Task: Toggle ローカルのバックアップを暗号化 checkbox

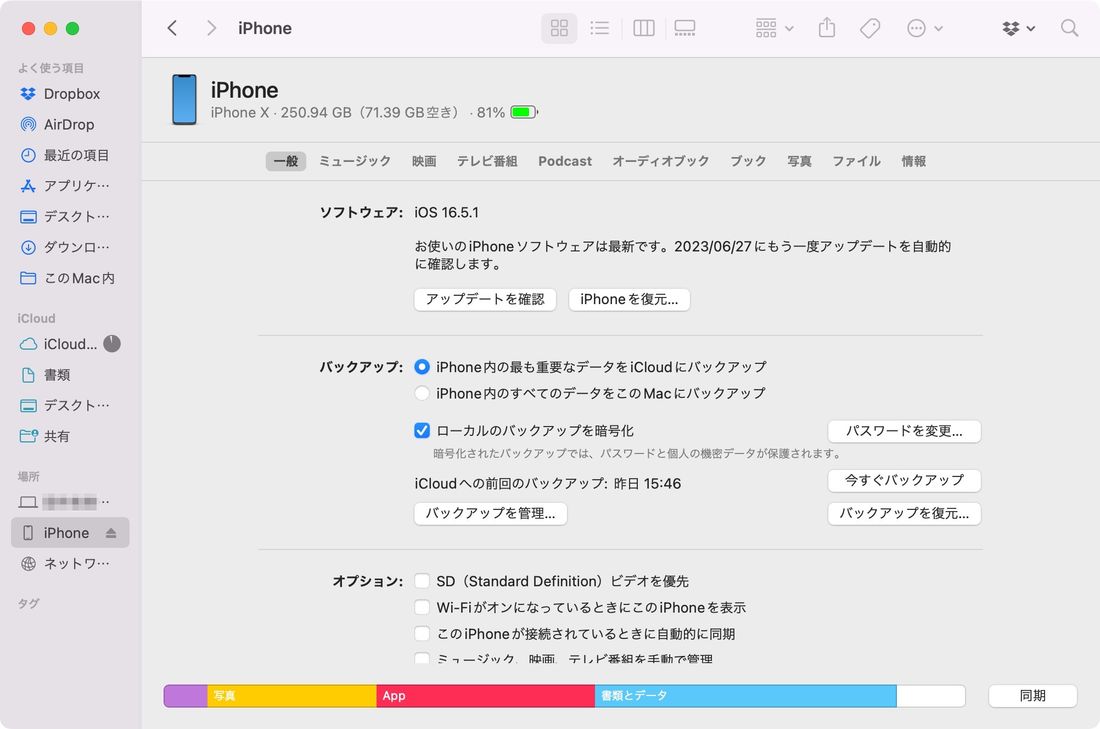Action: (x=422, y=431)
